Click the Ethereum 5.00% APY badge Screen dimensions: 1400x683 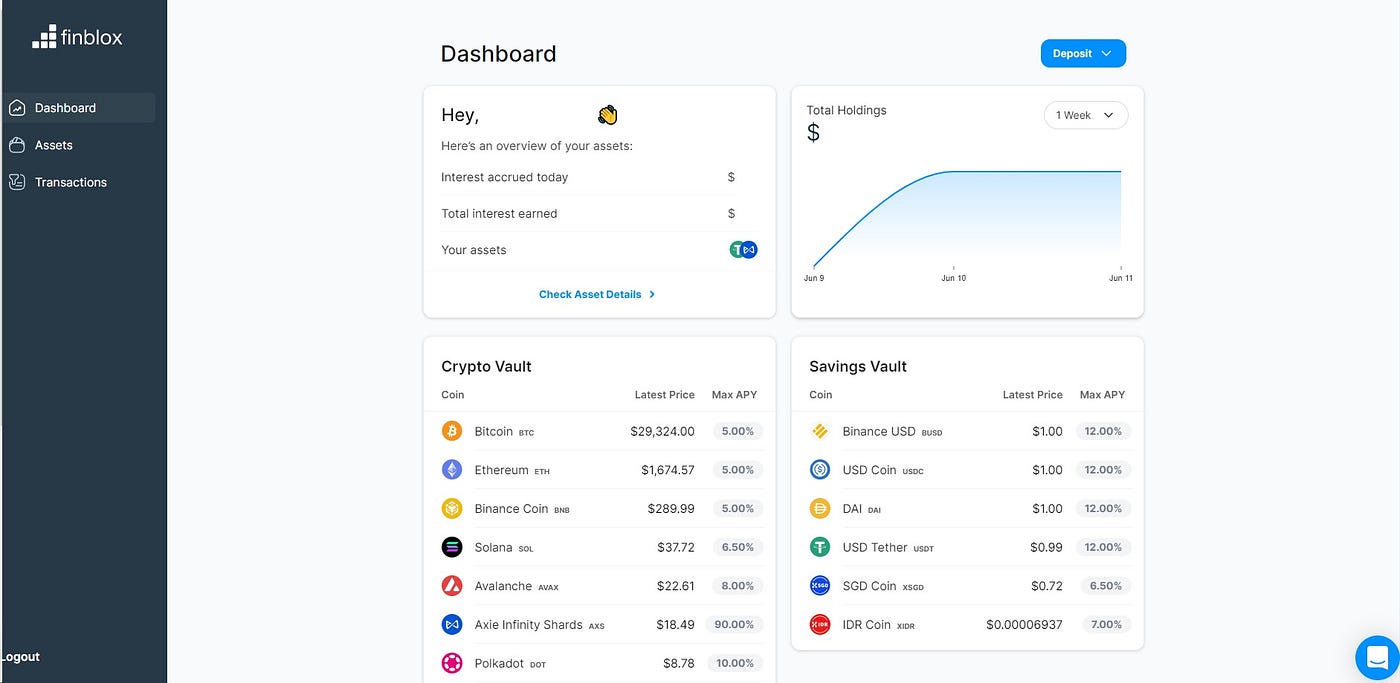pyautogui.click(x=738, y=470)
